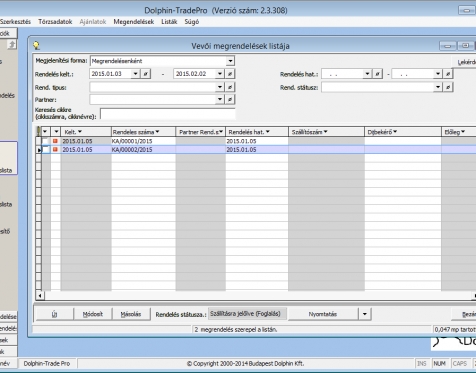The height and width of the screenshot is (373, 476).
Task: Select order number KA/00001/2015
Action: pos(132,141)
